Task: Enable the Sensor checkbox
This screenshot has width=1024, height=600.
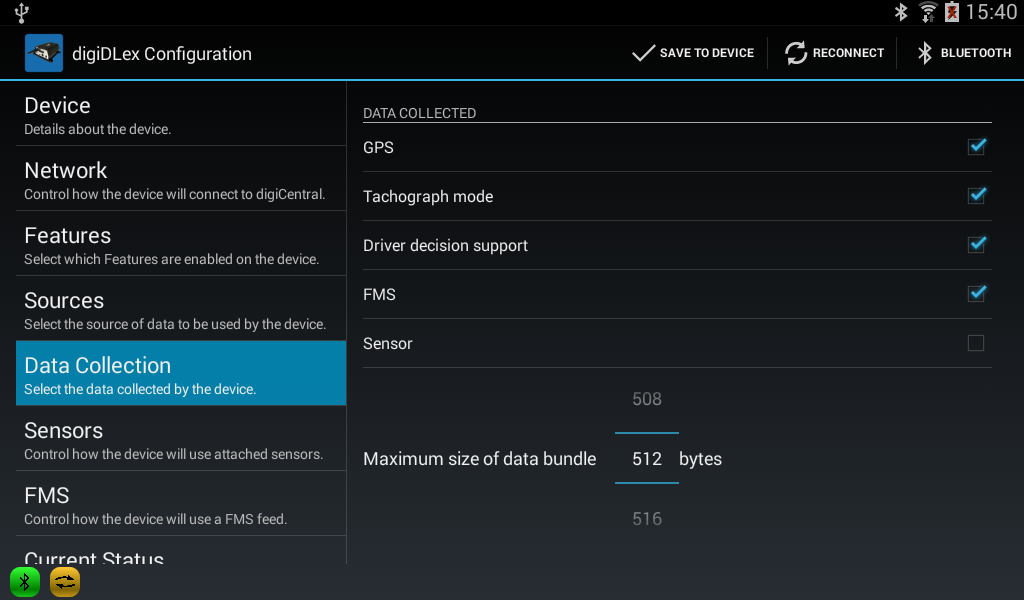Action: (976, 343)
